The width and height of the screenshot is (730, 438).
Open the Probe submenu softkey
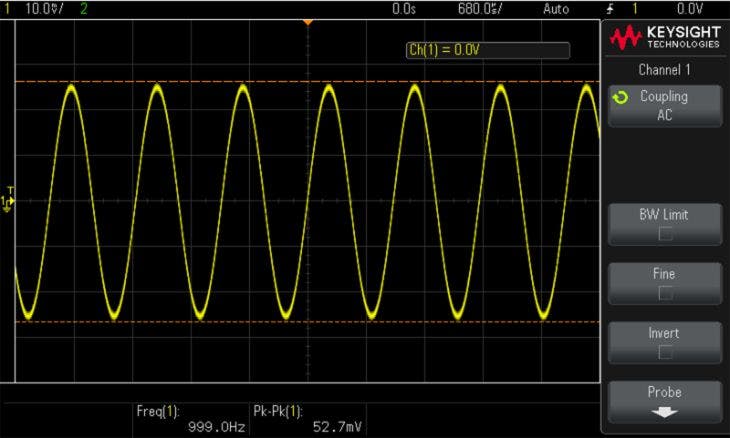coord(664,400)
